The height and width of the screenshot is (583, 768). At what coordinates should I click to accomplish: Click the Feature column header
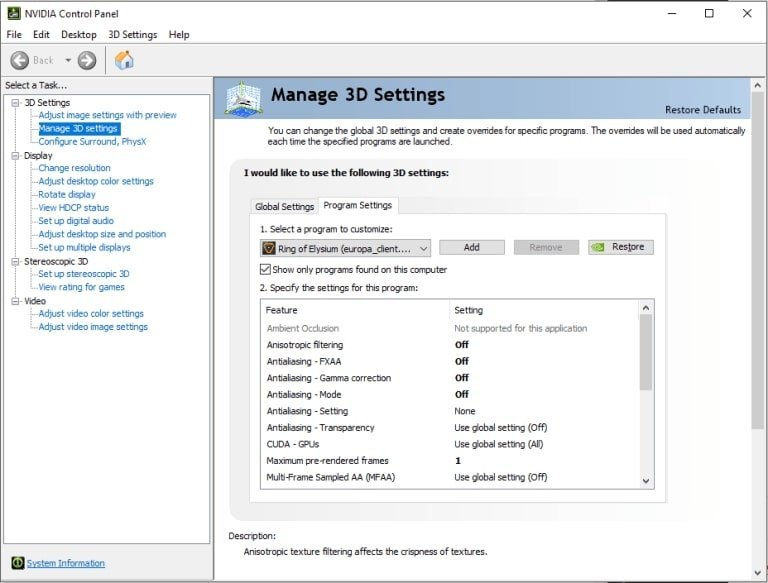(x=356, y=310)
